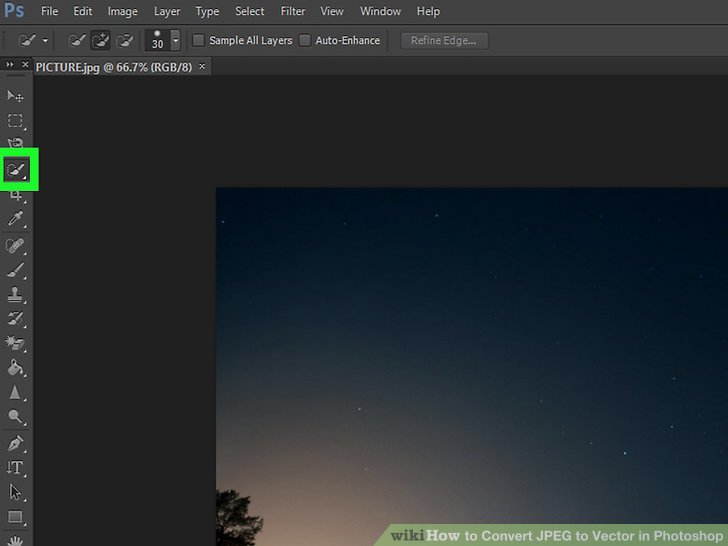Open the View menu

coord(332,11)
